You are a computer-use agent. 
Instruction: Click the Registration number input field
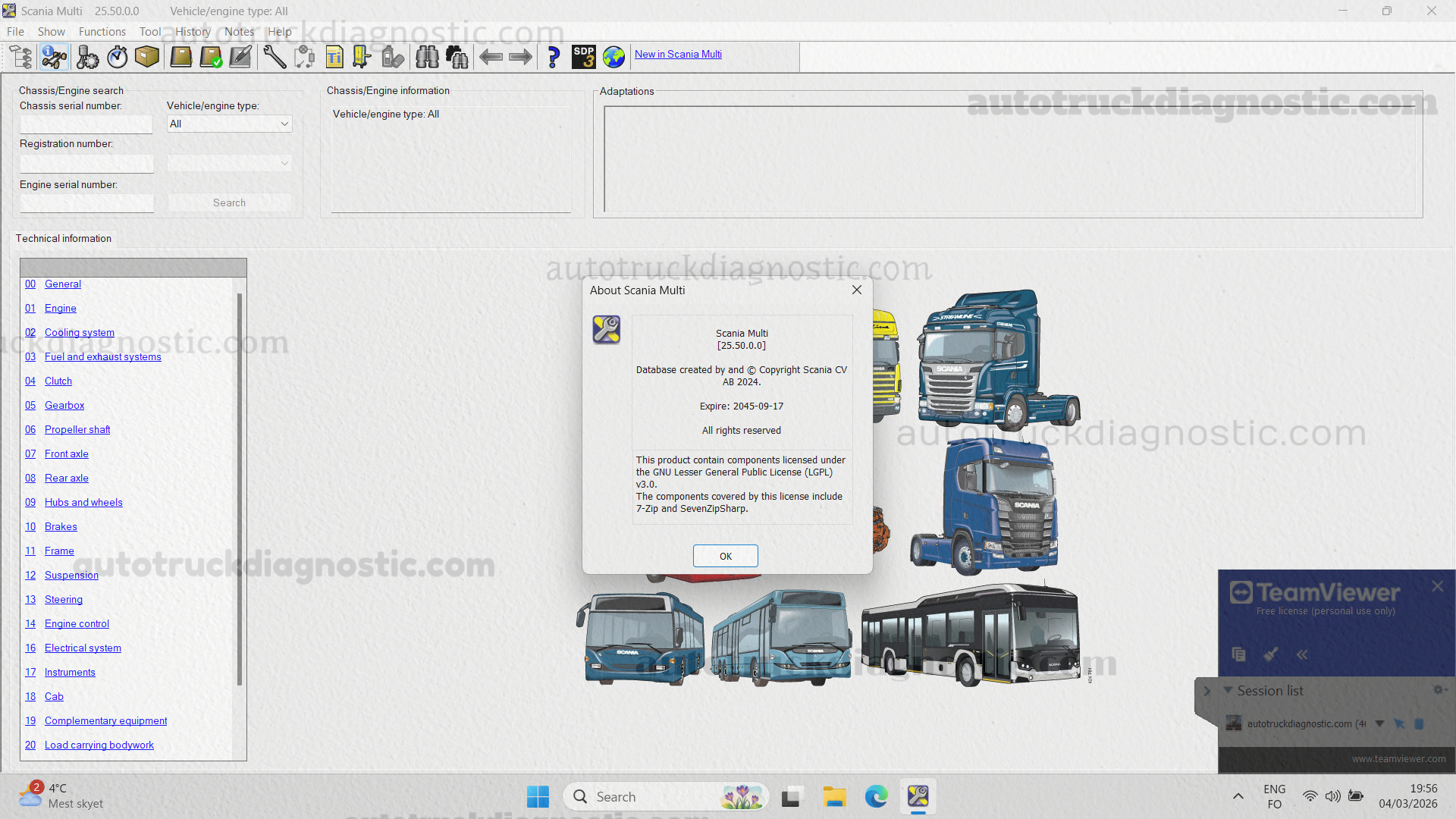pos(86,164)
